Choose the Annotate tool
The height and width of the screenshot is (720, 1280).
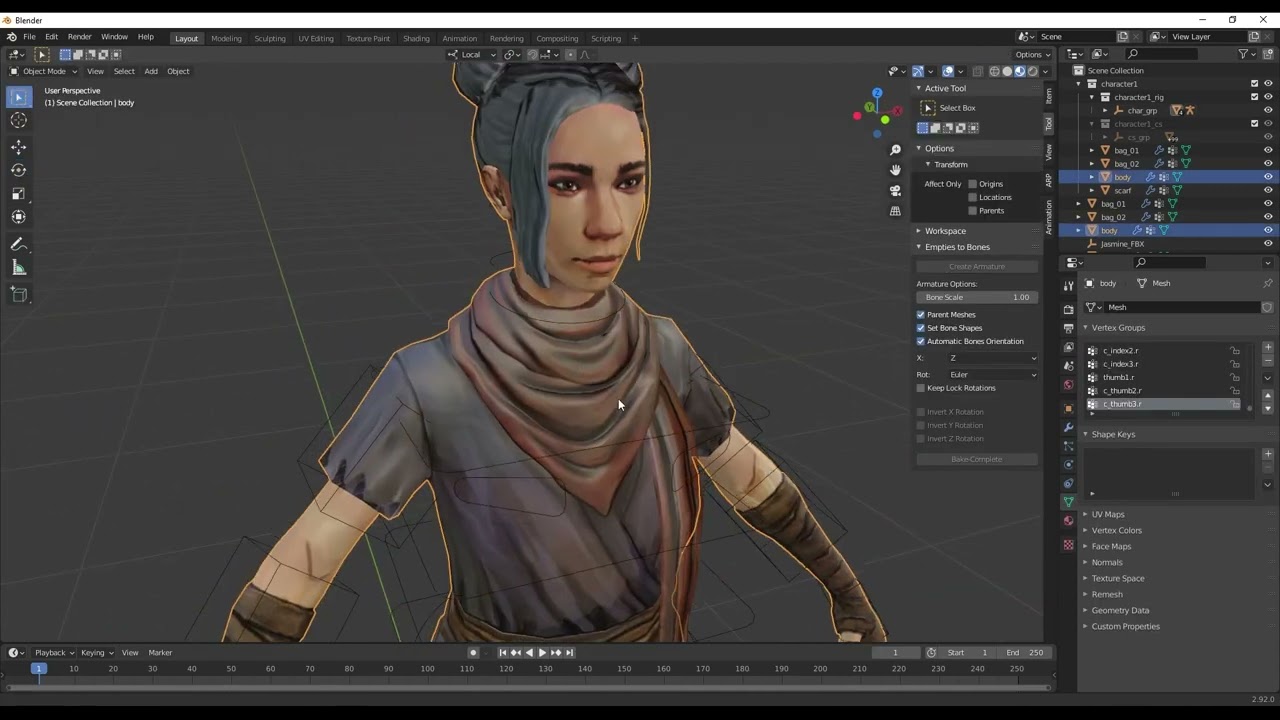18,244
